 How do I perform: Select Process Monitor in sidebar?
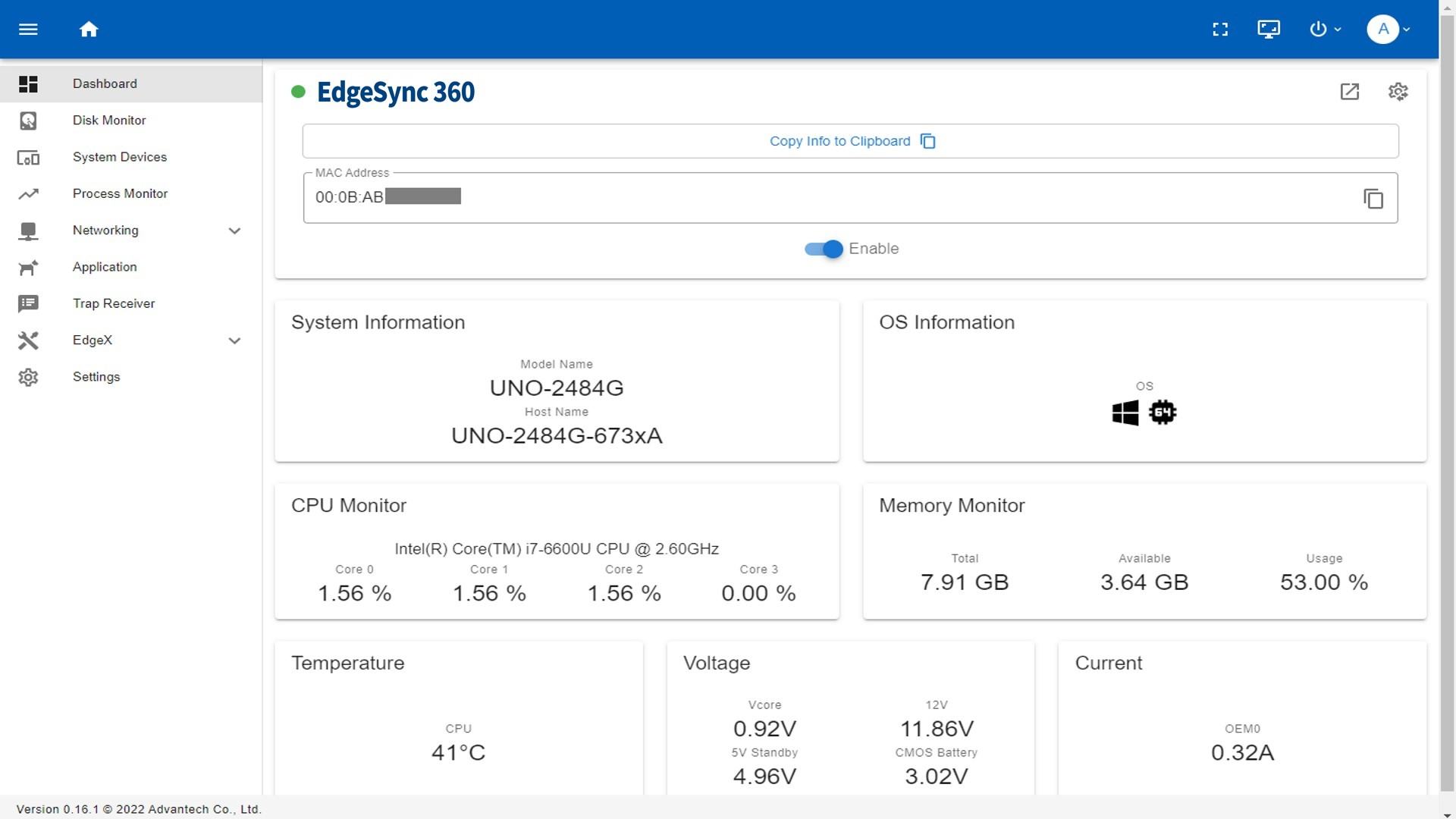(x=120, y=193)
